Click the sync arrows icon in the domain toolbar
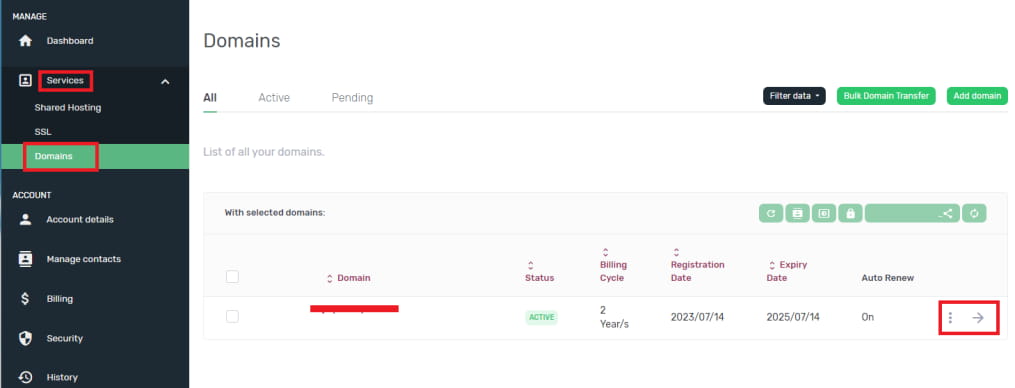This screenshot has width=1015, height=388. tap(974, 213)
